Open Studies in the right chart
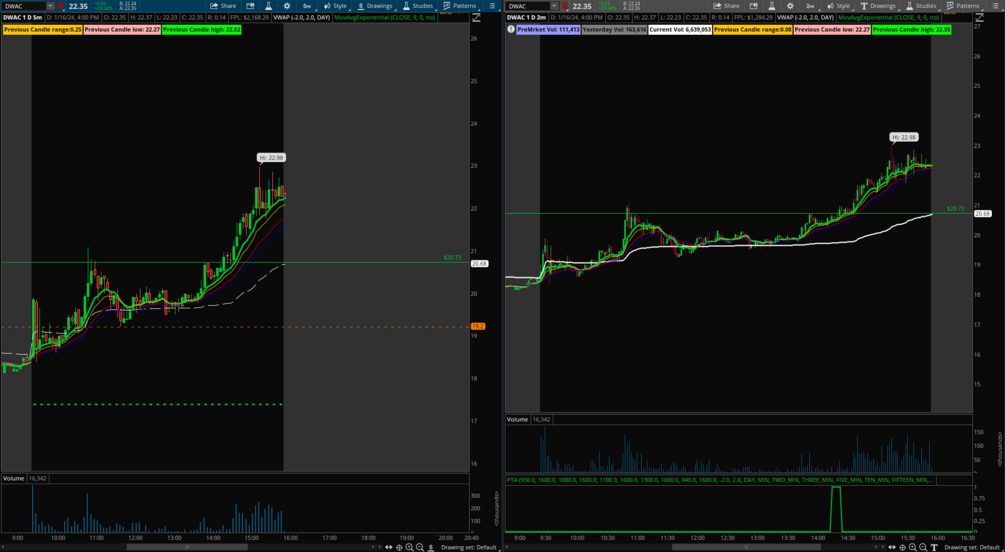 pos(921,6)
